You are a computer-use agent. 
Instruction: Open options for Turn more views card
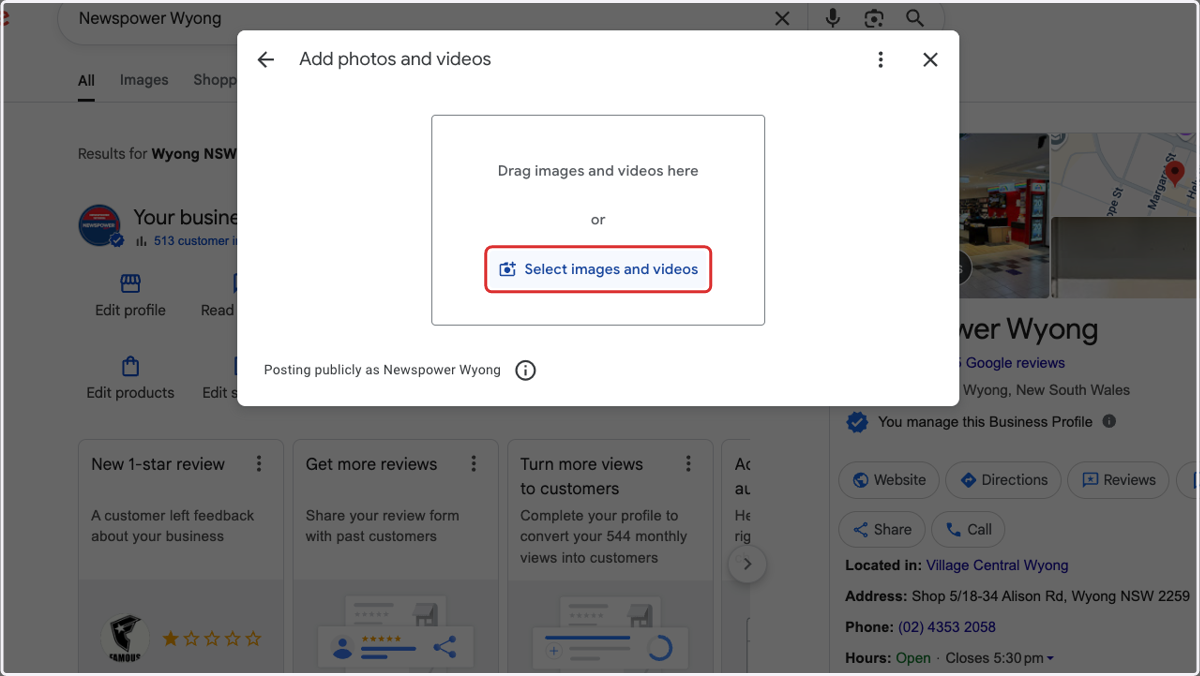pyautogui.click(x=688, y=464)
